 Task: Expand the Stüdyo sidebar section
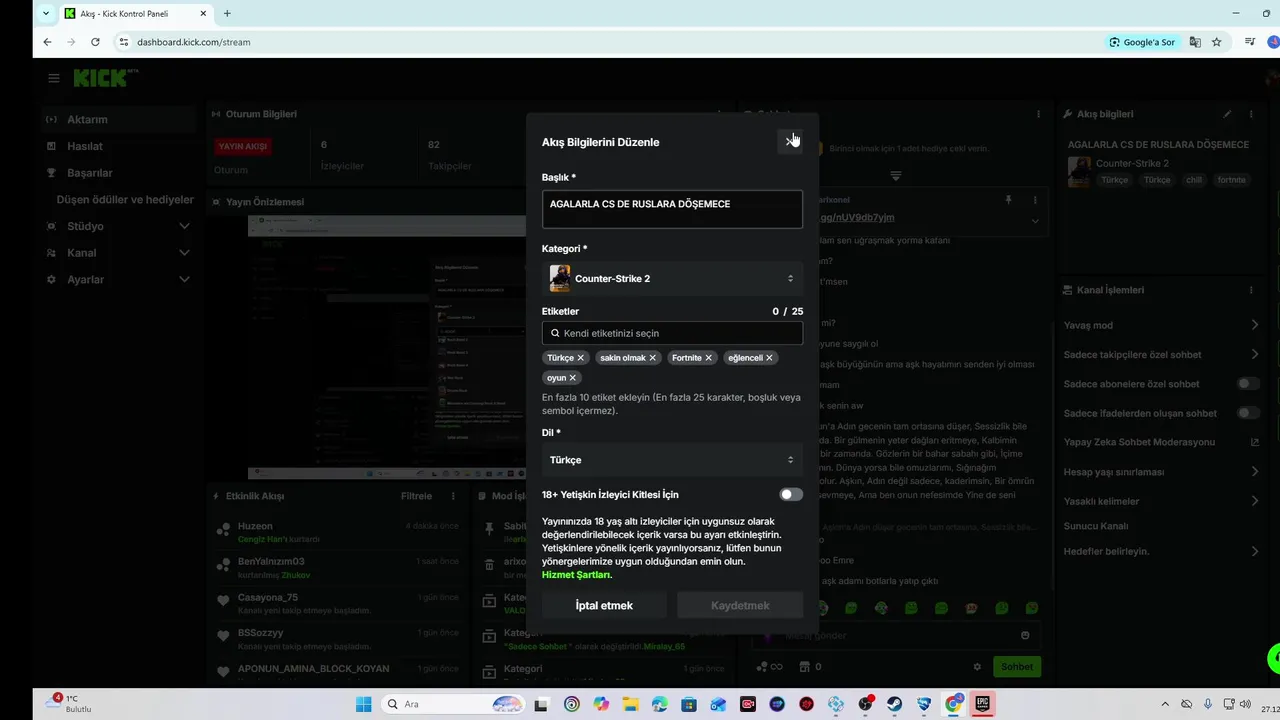tap(118, 226)
